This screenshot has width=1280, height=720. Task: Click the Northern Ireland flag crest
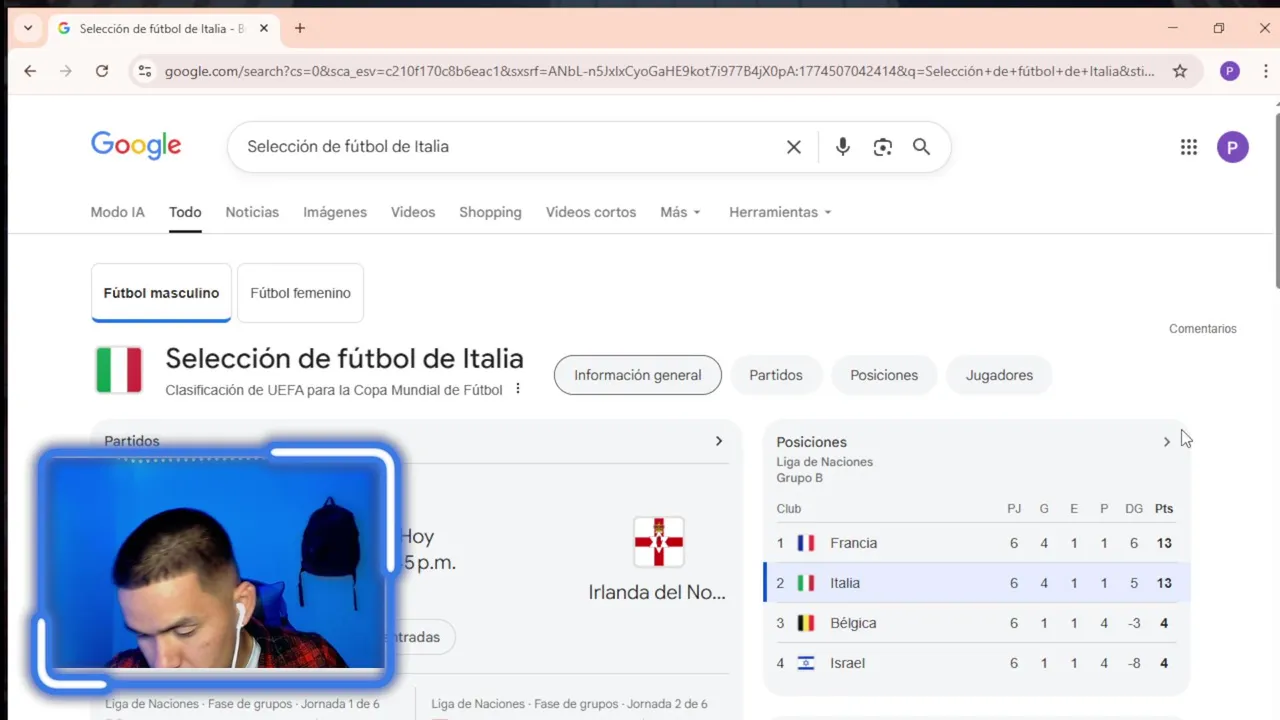click(659, 542)
